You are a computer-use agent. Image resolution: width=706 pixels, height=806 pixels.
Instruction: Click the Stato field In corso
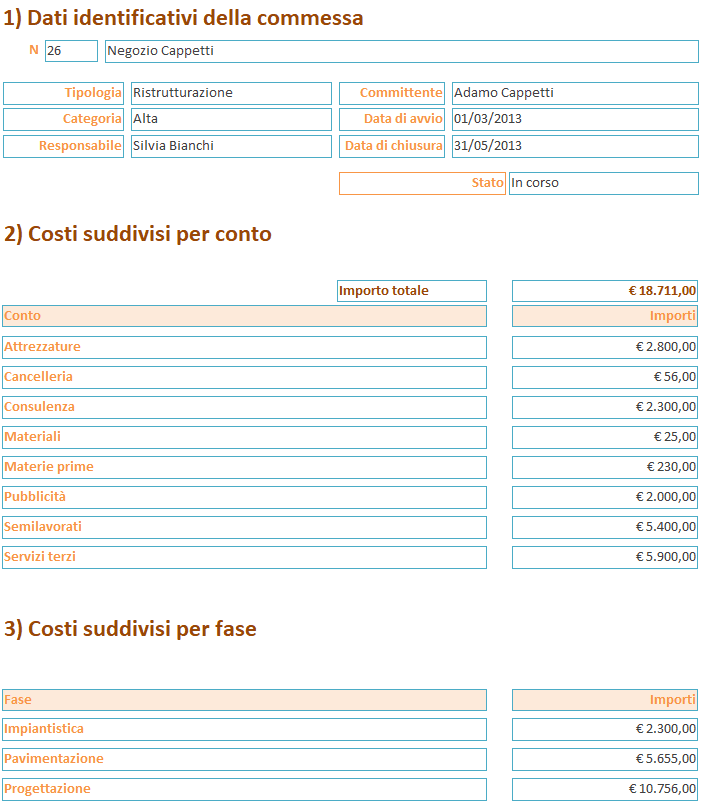pyautogui.click(x=604, y=183)
